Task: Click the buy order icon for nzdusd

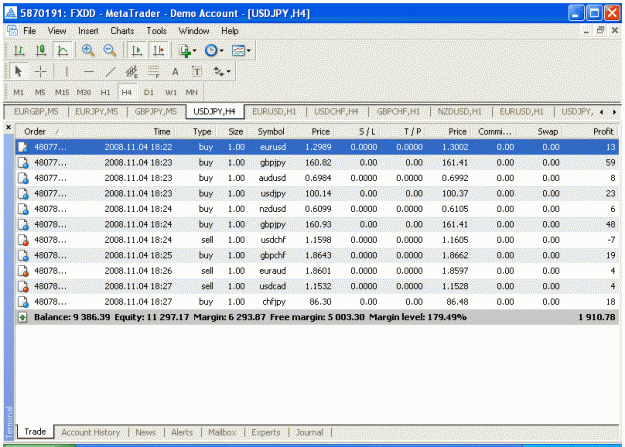Action: tap(23, 209)
